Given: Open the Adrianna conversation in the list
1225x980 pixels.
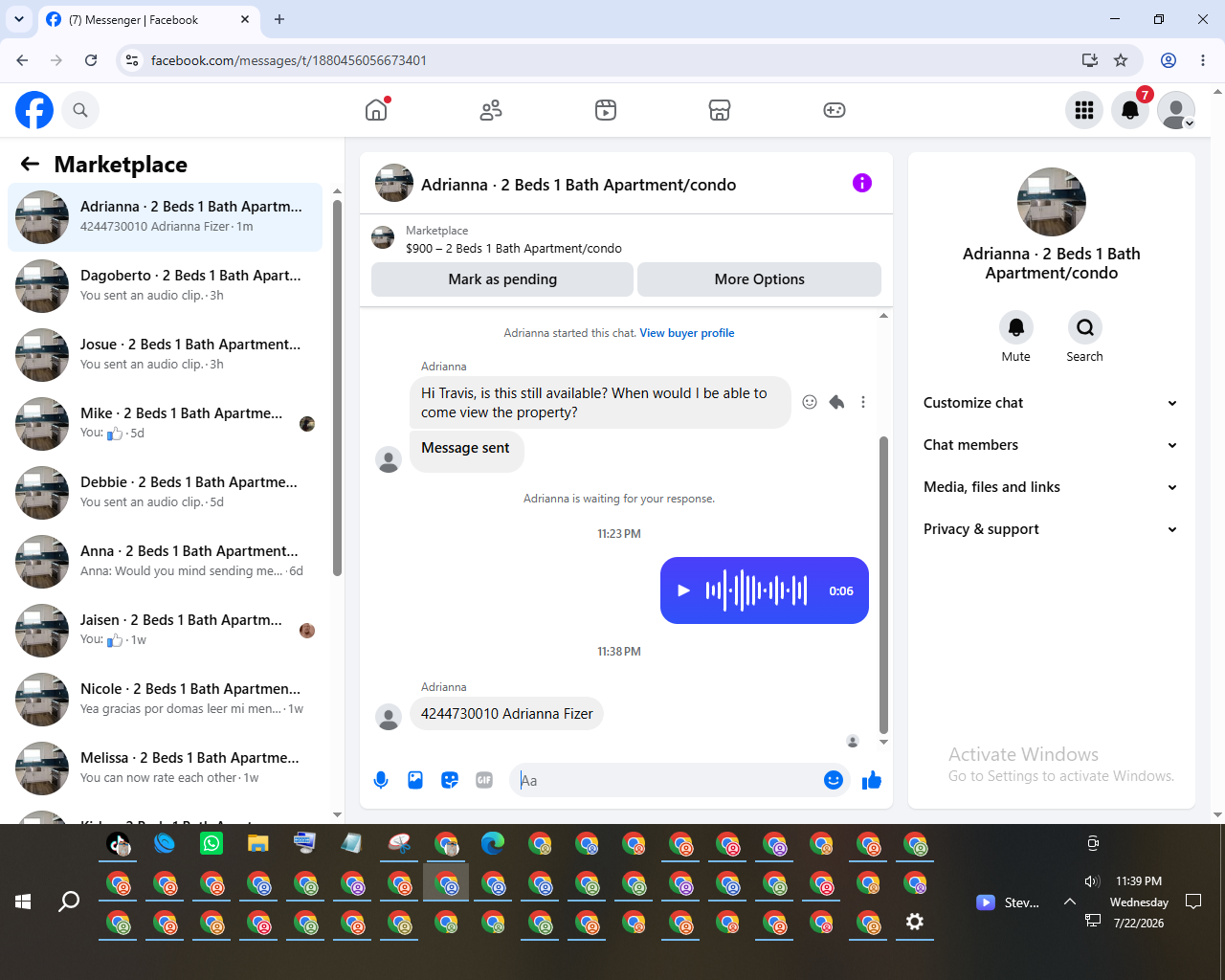Looking at the screenshot, I should pos(165,217).
